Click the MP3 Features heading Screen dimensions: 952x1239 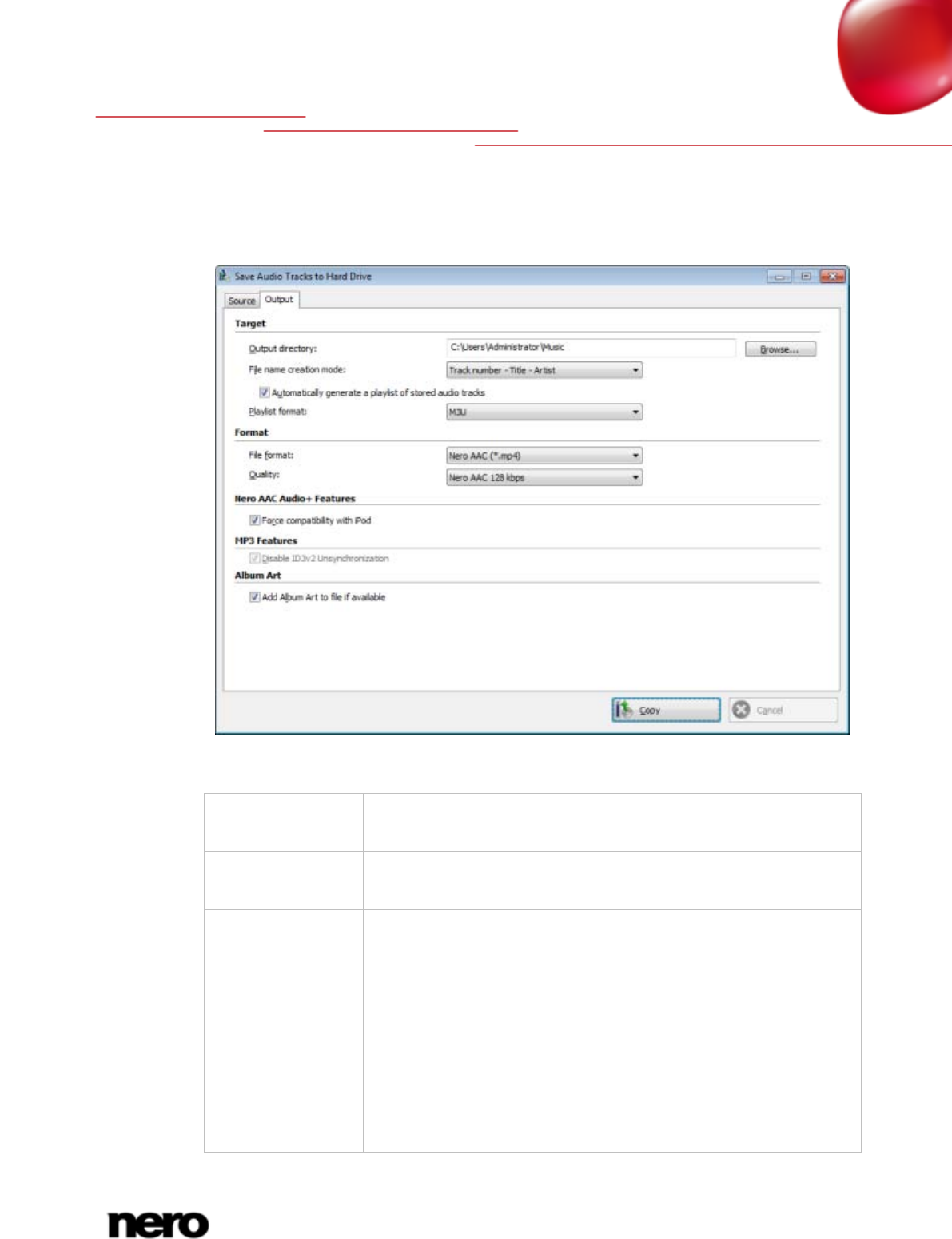tap(265, 541)
